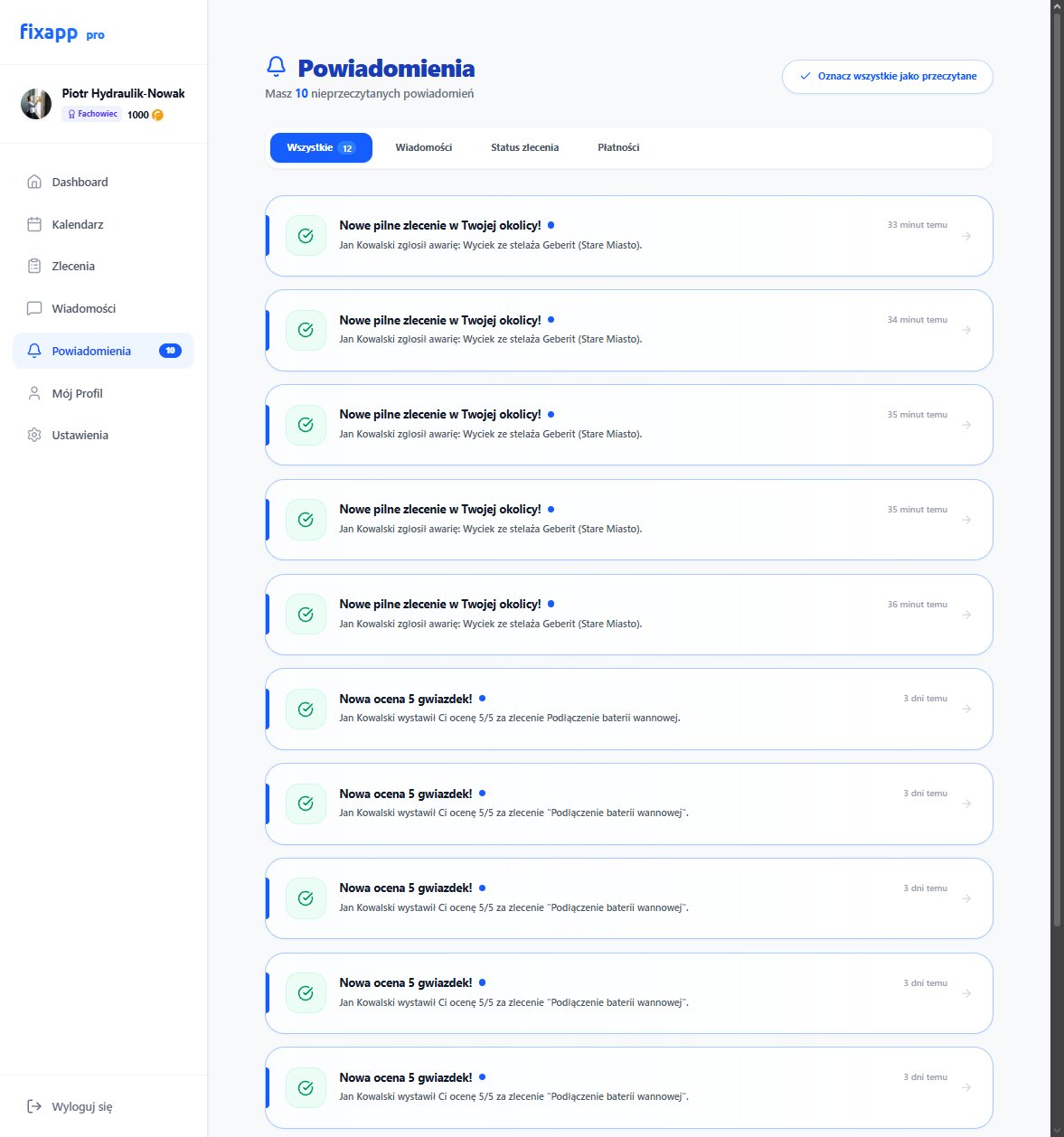This screenshot has width=1064, height=1137.
Task: Click check icon on the 33 minut temu notification
Action: click(x=306, y=235)
